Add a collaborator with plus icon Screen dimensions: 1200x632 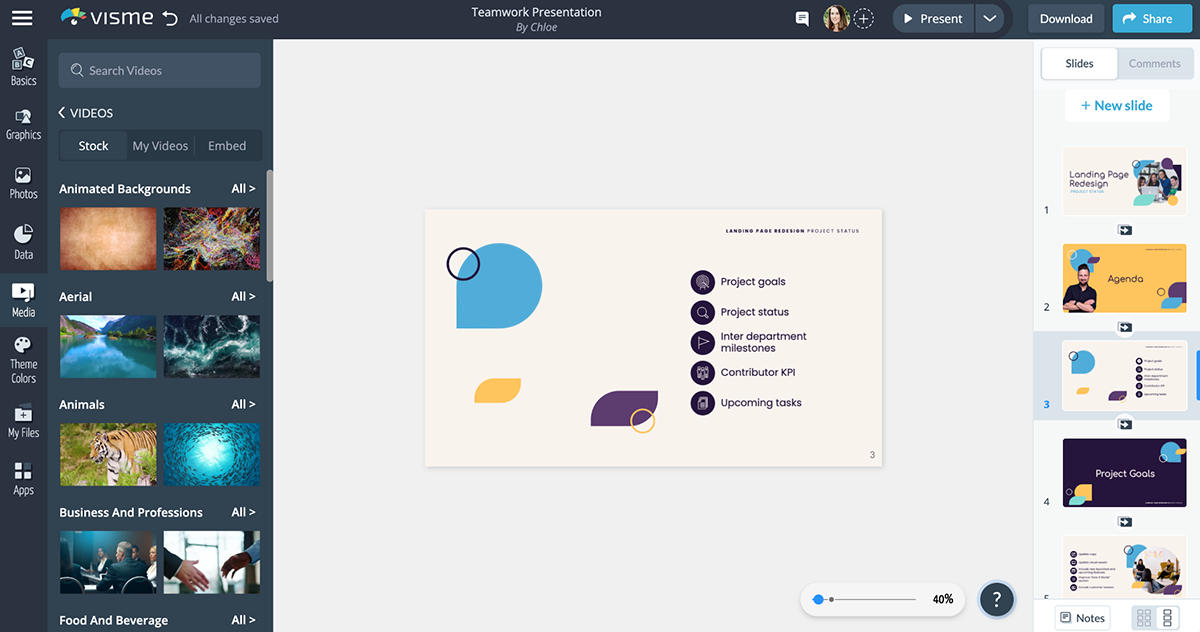tap(864, 19)
